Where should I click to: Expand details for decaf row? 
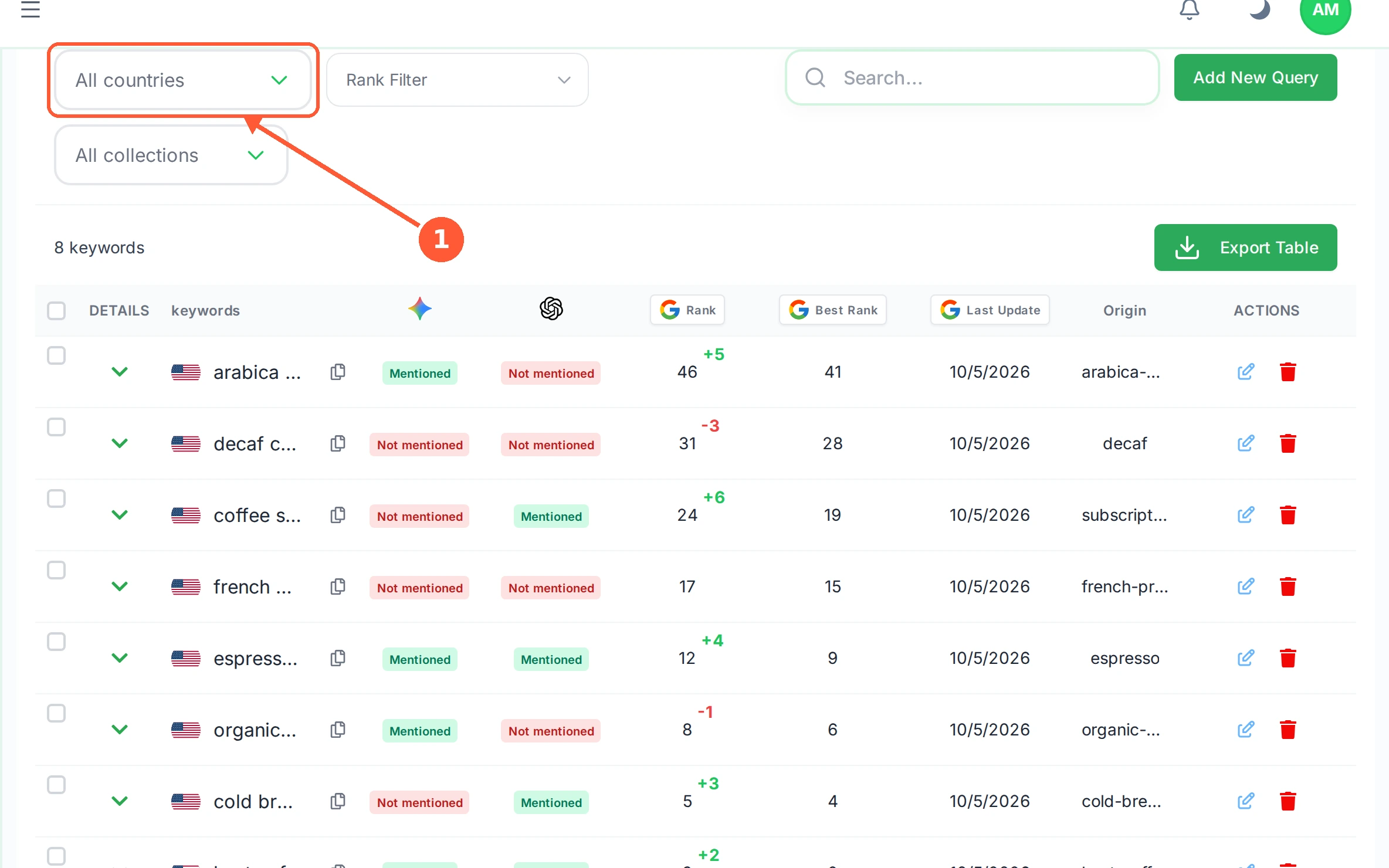point(120,443)
